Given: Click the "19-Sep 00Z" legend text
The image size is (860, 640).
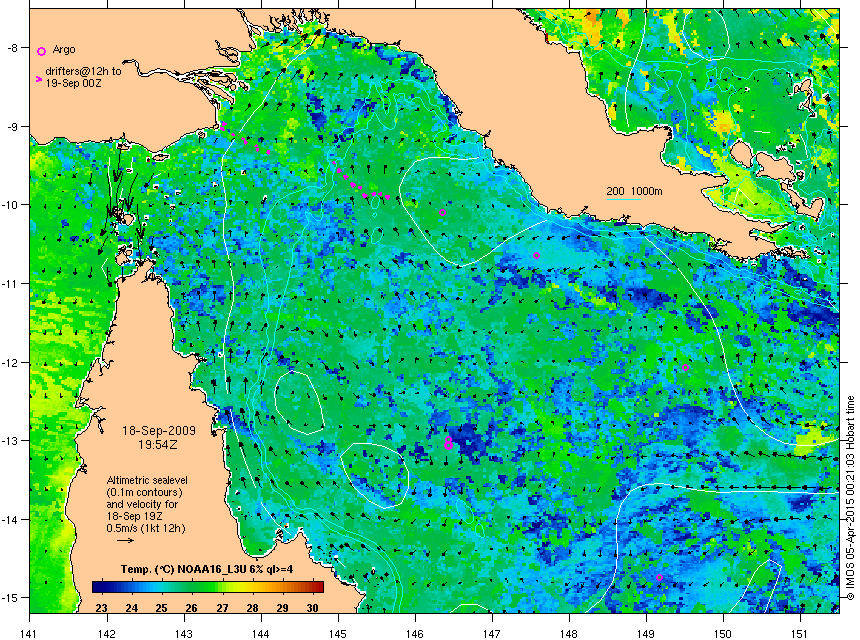Looking at the screenshot, I should [x=73, y=83].
